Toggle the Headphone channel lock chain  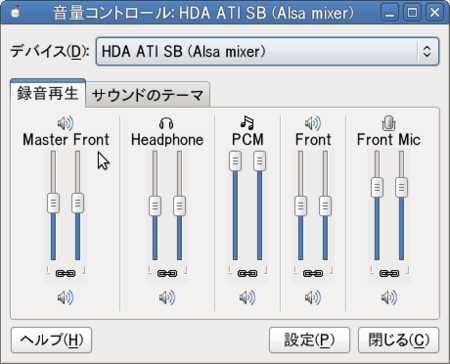(167, 273)
